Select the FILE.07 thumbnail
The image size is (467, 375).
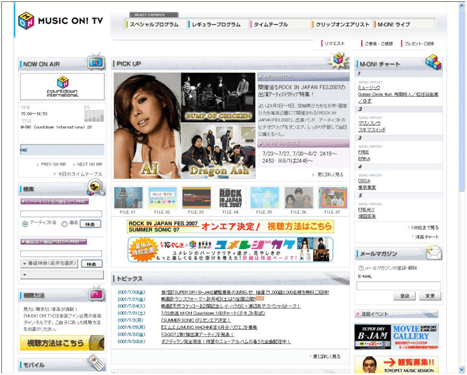point(333,198)
